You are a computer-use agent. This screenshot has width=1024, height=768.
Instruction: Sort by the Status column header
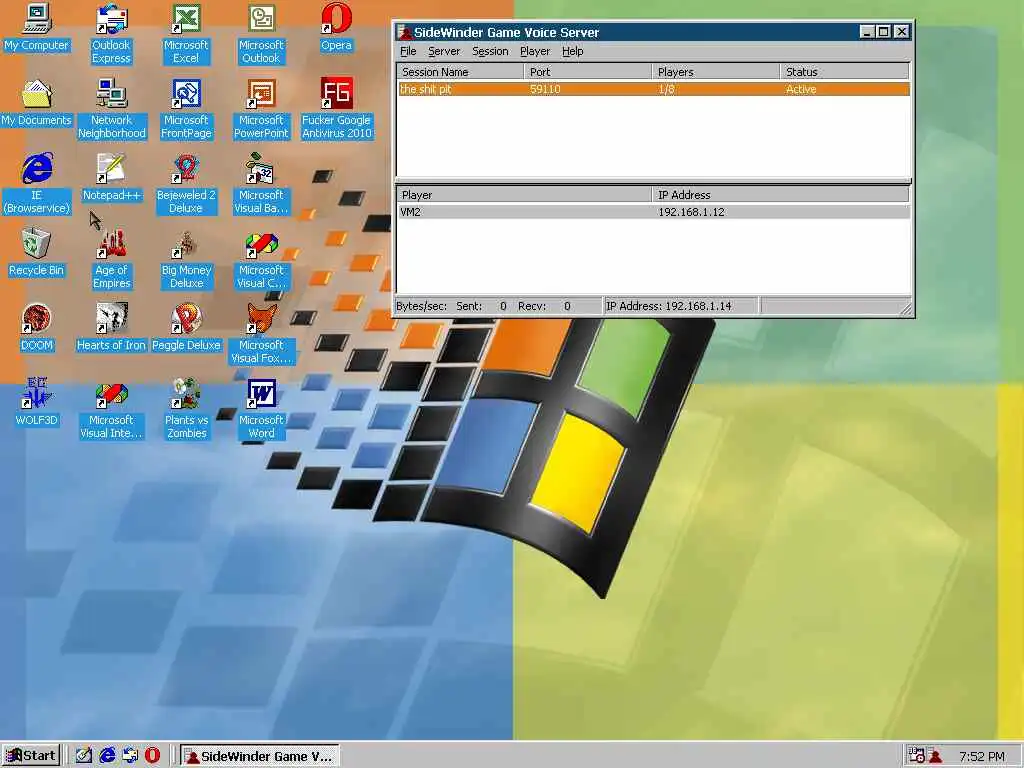(844, 72)
